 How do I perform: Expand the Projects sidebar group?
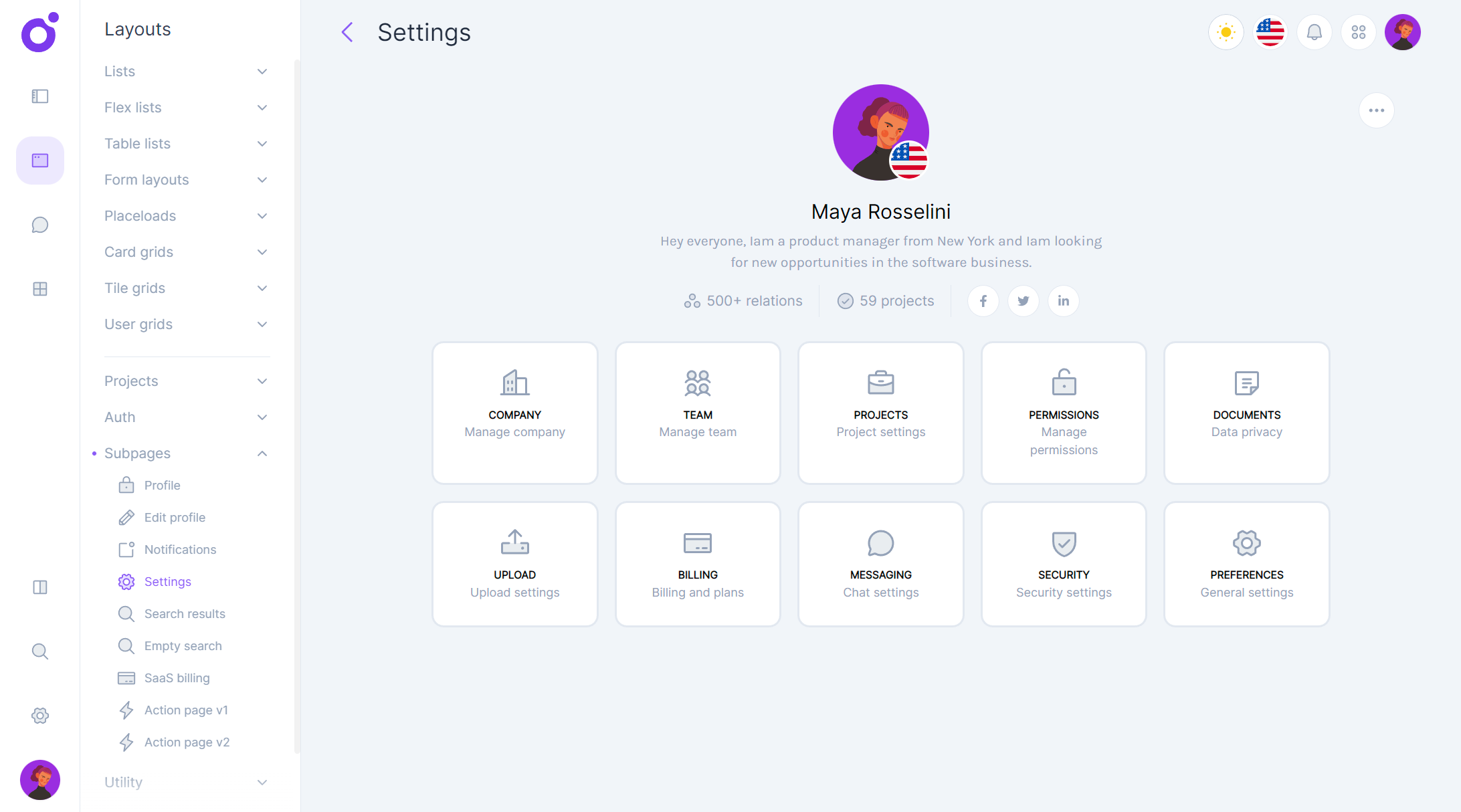186,381
